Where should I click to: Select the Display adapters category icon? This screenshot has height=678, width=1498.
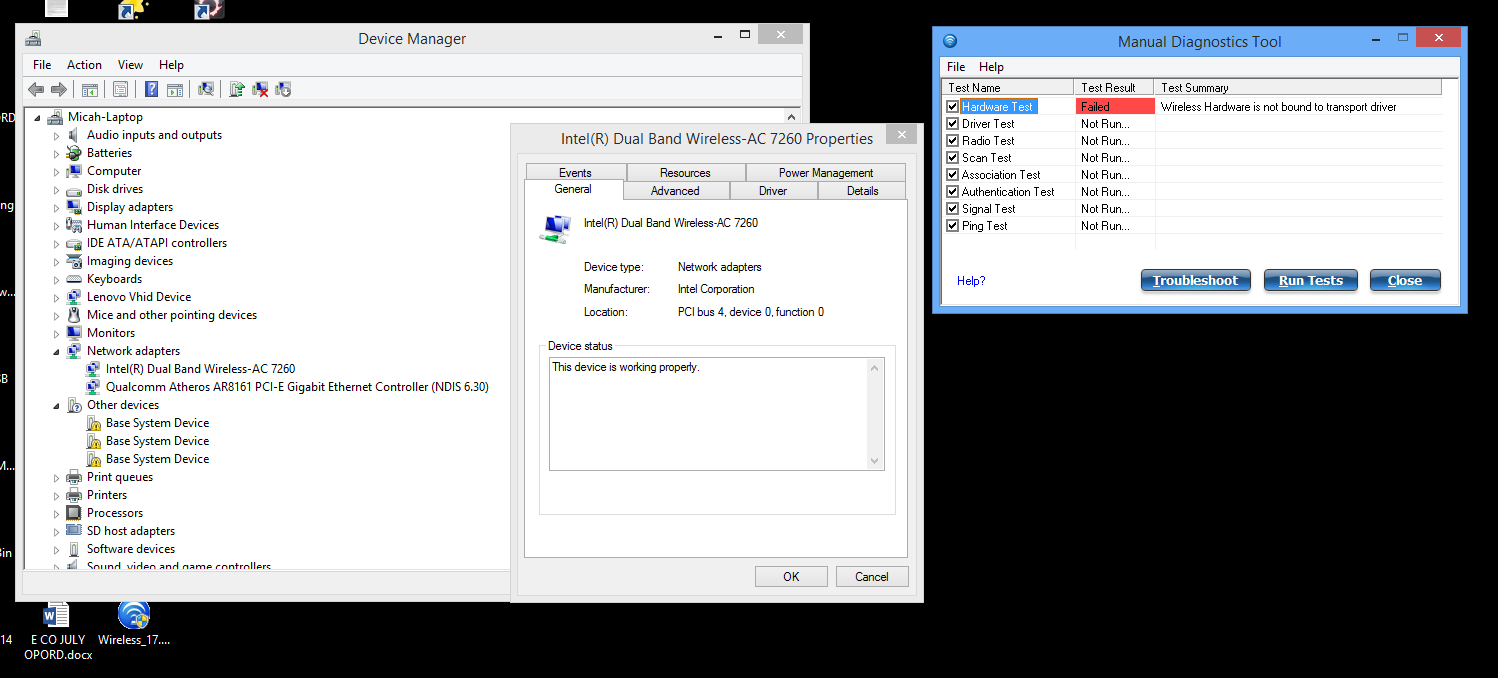74,207
